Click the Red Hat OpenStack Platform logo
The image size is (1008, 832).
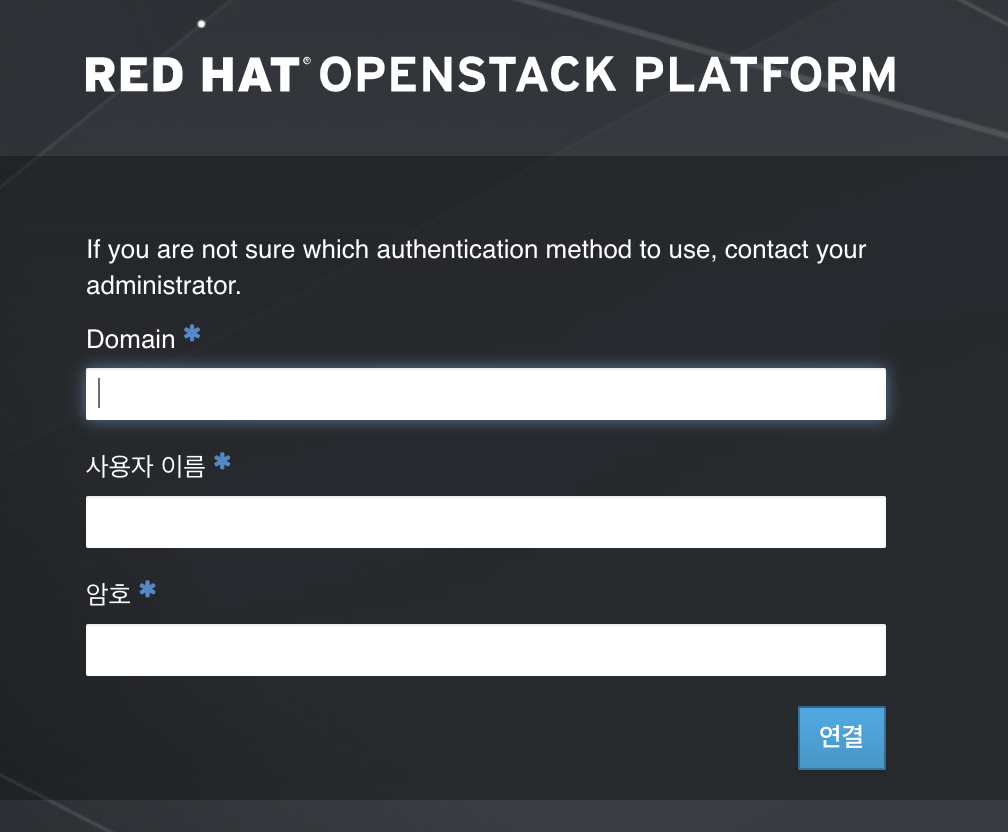pos(490,75)
